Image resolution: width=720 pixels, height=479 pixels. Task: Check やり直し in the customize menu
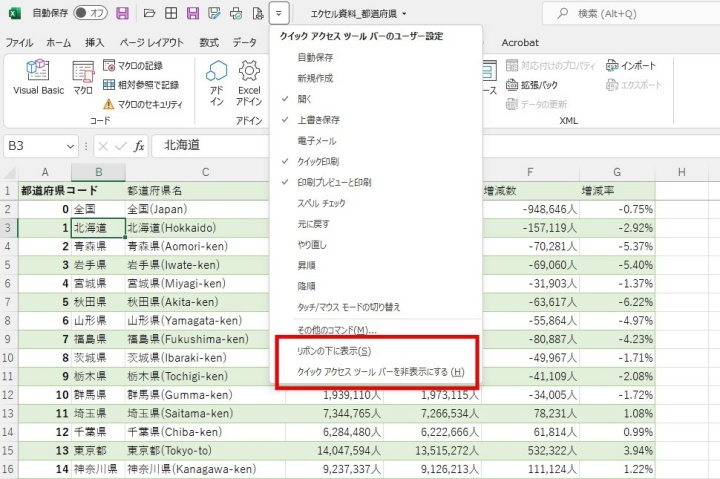pos(376,245)
